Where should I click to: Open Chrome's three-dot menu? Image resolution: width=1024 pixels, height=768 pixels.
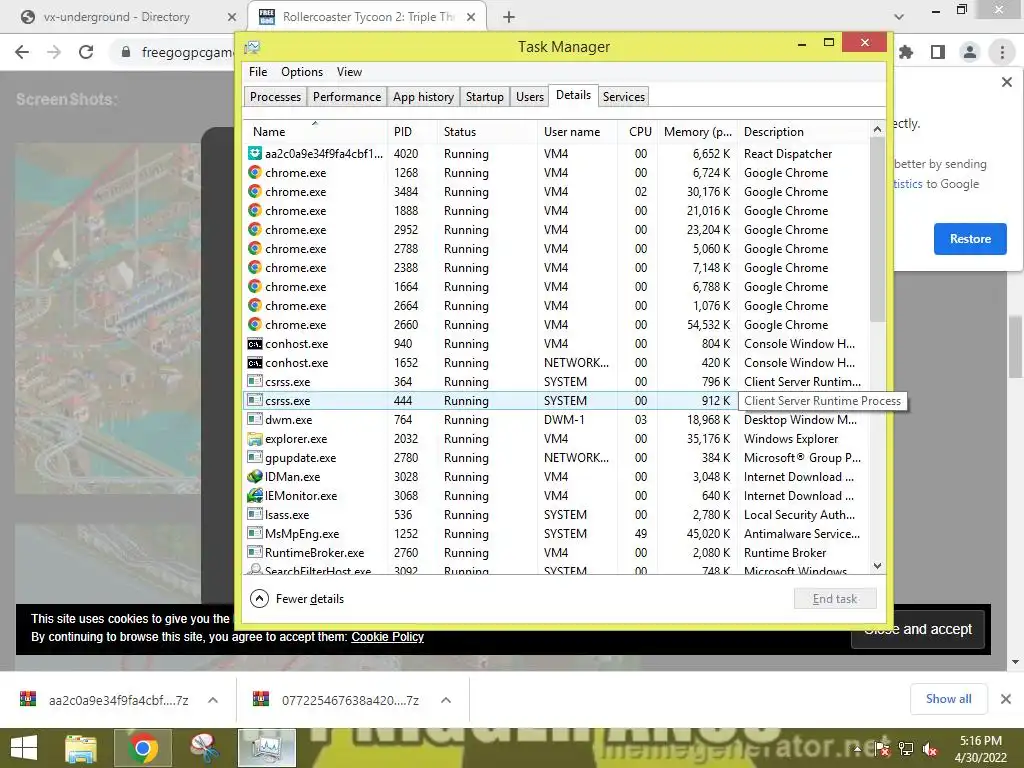[1002, 52]
